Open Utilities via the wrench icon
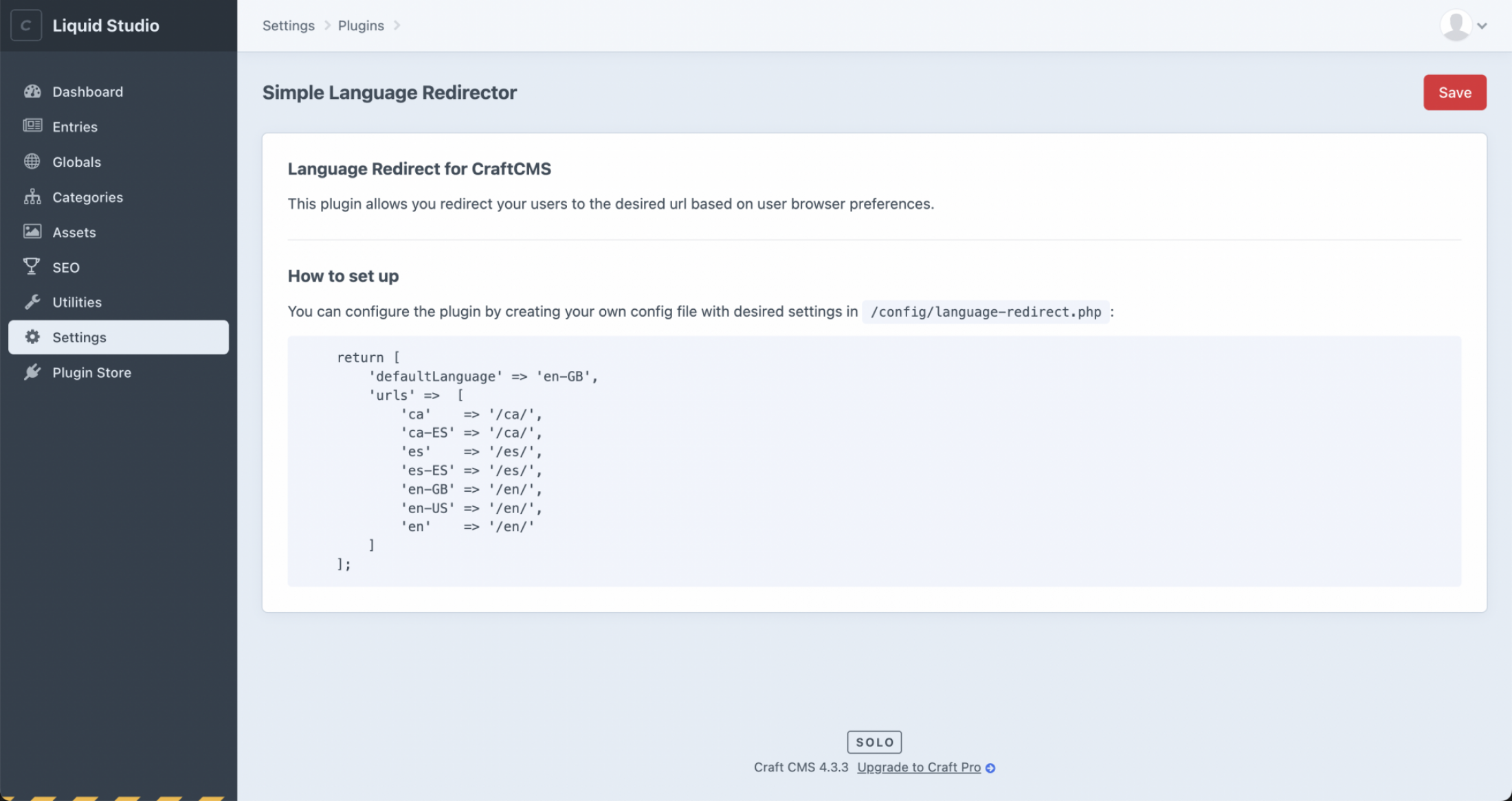 coord(32,302)
